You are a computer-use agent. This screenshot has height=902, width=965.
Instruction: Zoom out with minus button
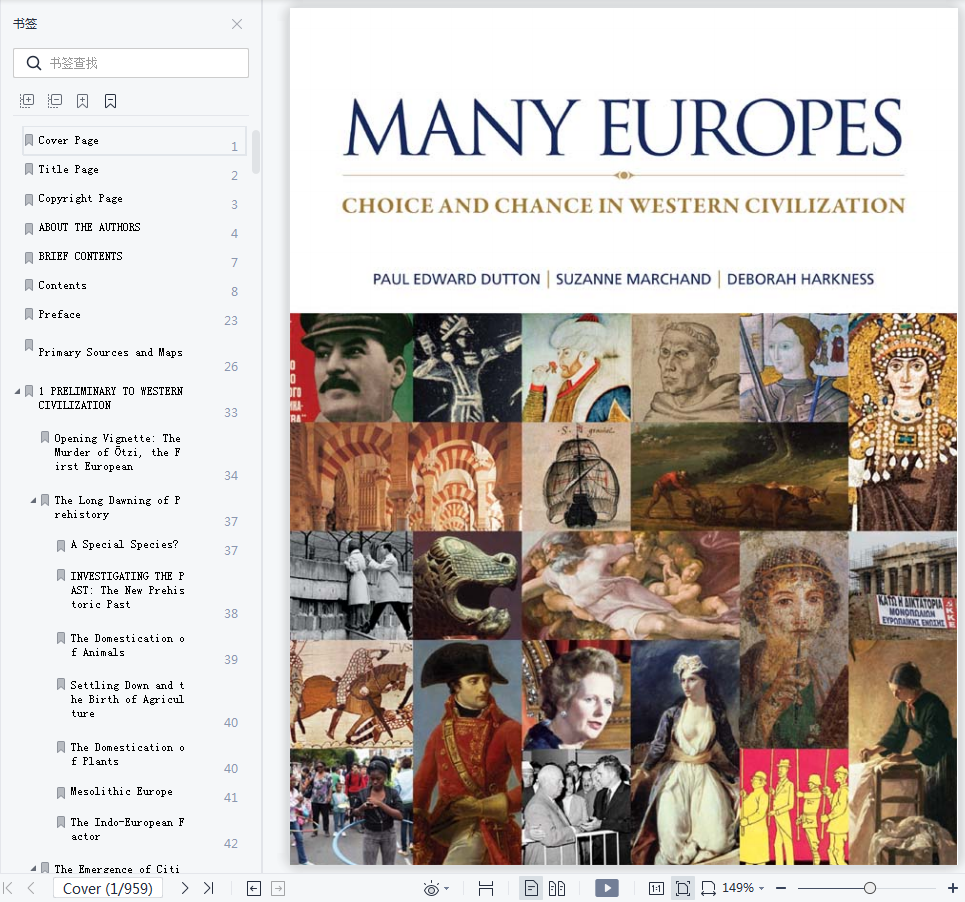[x=781, y=888]
